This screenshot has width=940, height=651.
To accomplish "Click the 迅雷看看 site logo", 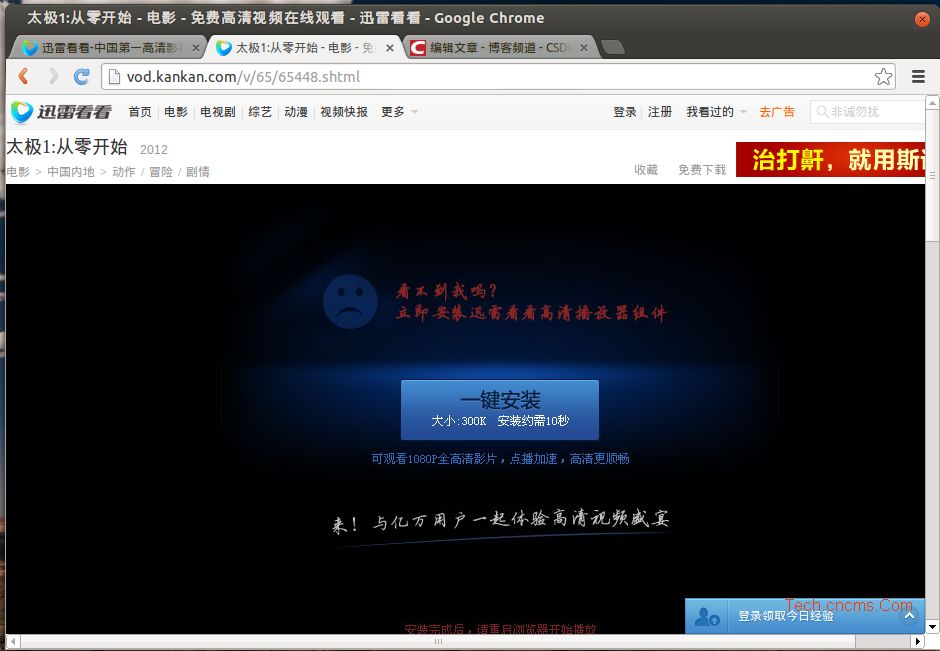I will click(61, 112).
